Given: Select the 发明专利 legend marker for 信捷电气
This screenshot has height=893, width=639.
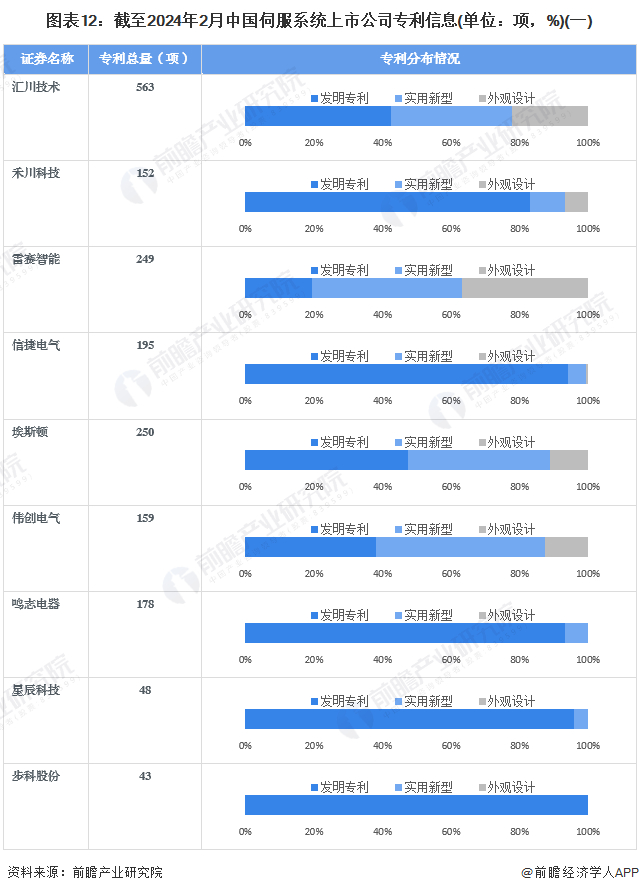Looking at the screenshot, I should pos(315,357).
